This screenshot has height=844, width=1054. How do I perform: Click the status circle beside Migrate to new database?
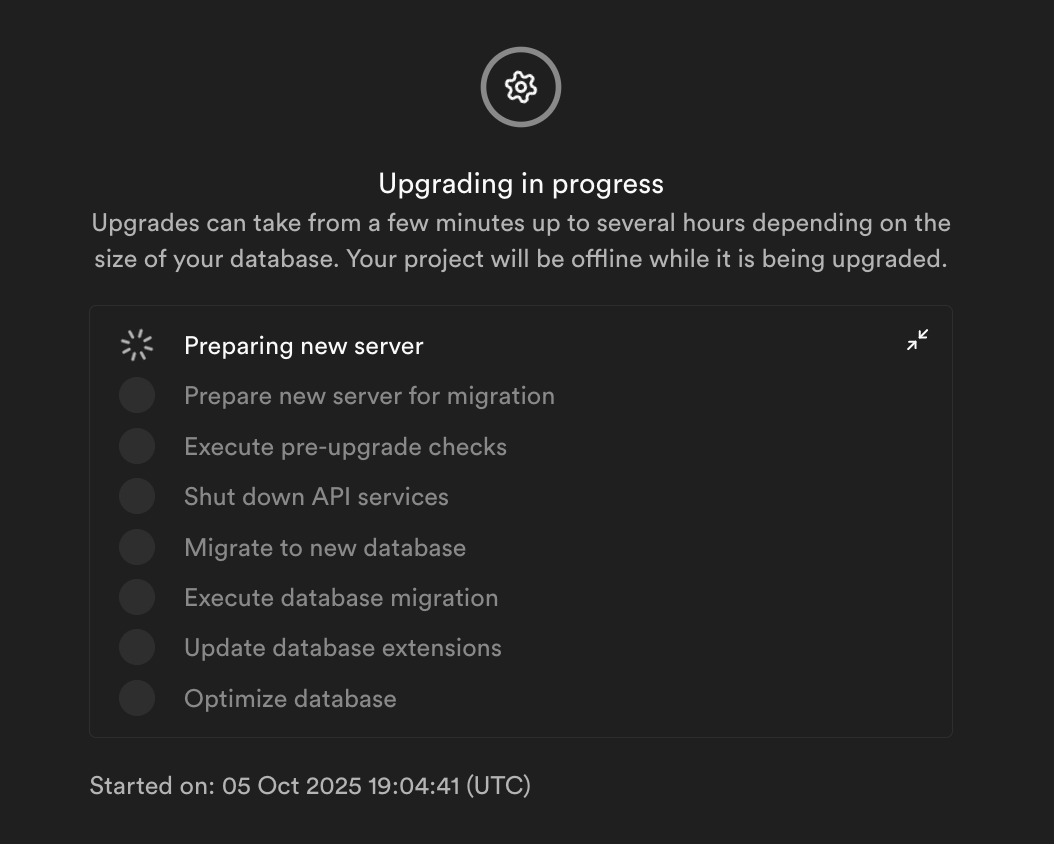point(137,547)
